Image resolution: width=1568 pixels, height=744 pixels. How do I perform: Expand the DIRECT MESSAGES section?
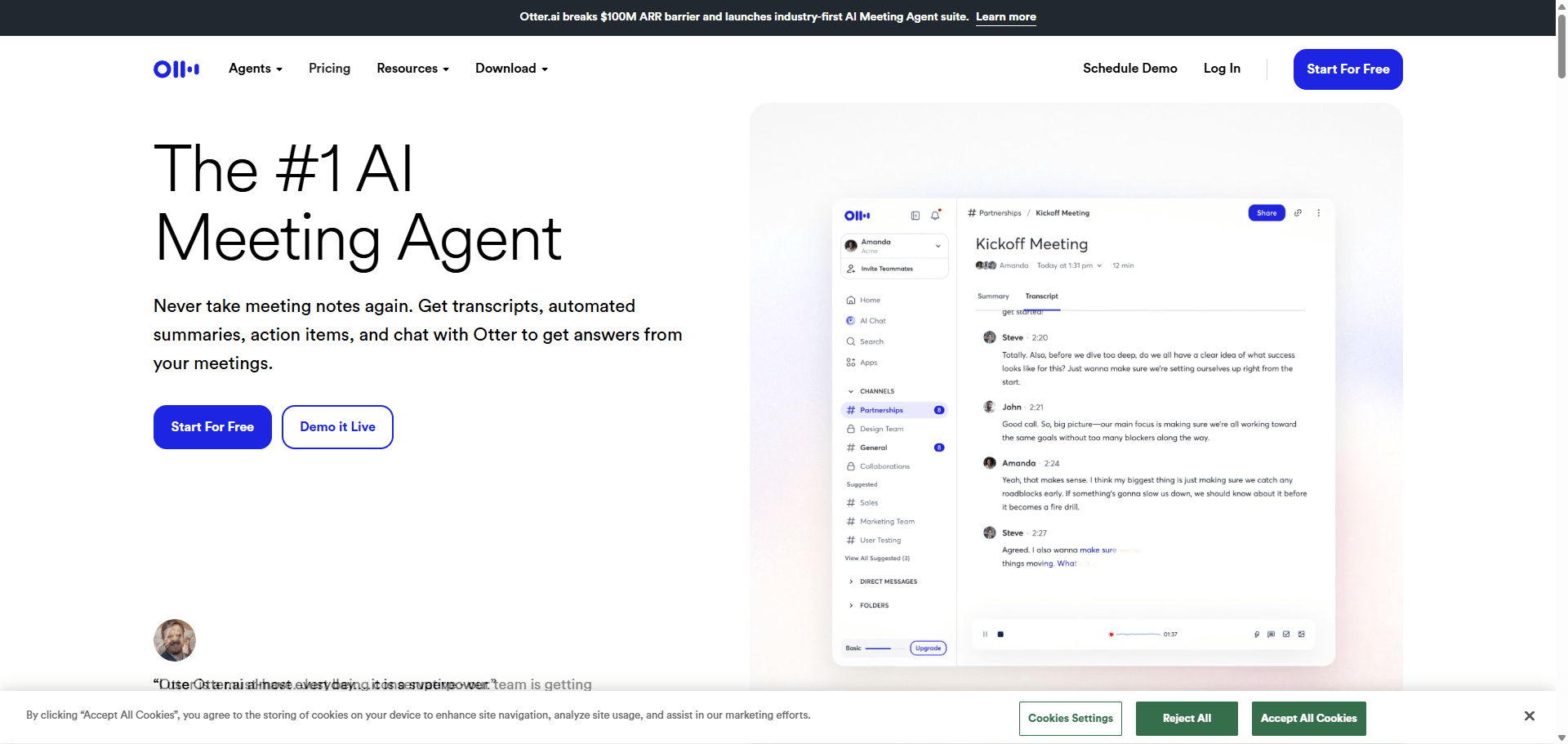pos(883,581)
